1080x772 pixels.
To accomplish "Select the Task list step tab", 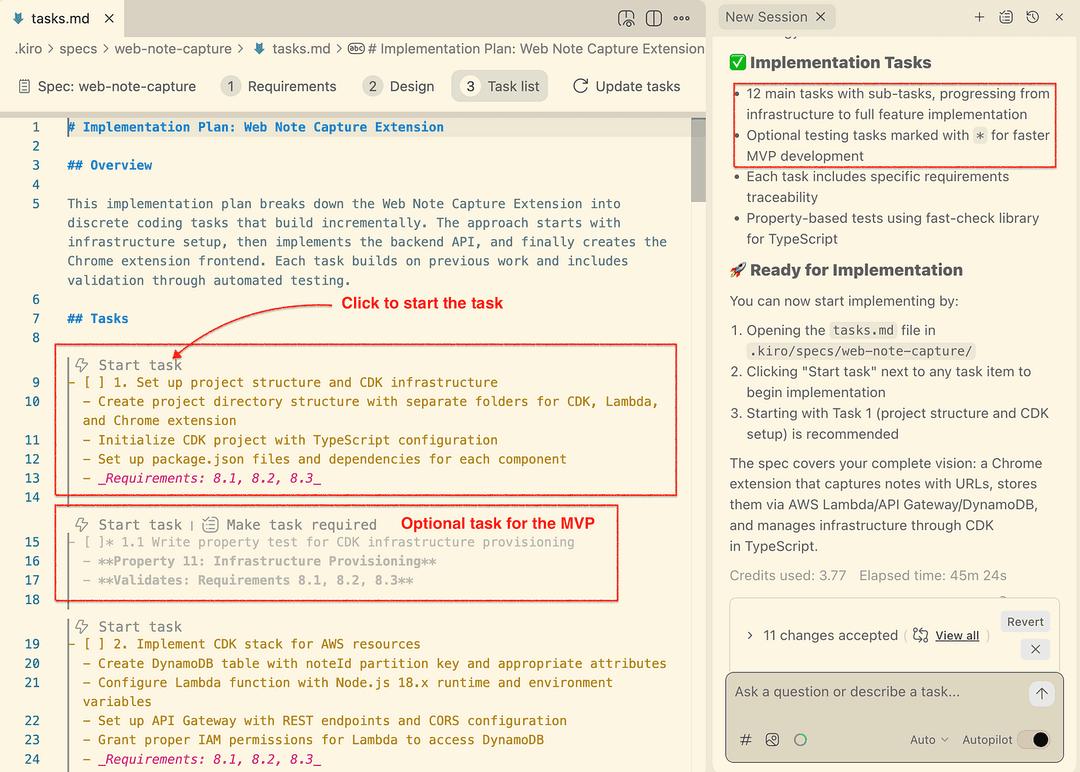I will [500, 86].
